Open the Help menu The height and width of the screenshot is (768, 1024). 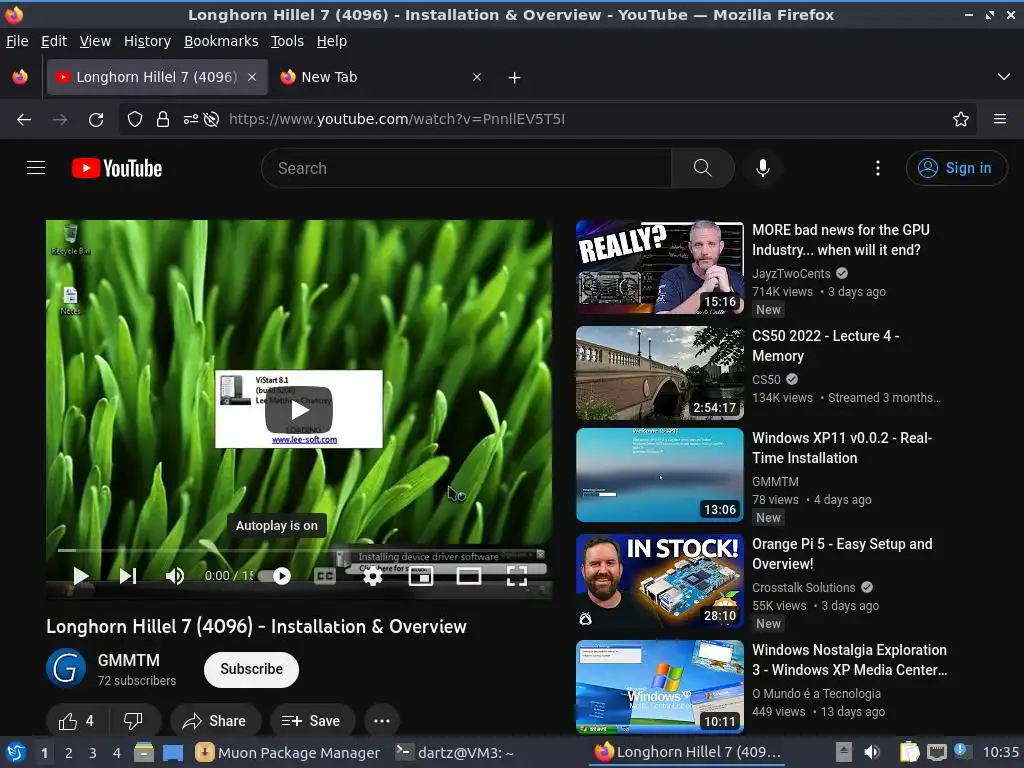click(332, 41)
